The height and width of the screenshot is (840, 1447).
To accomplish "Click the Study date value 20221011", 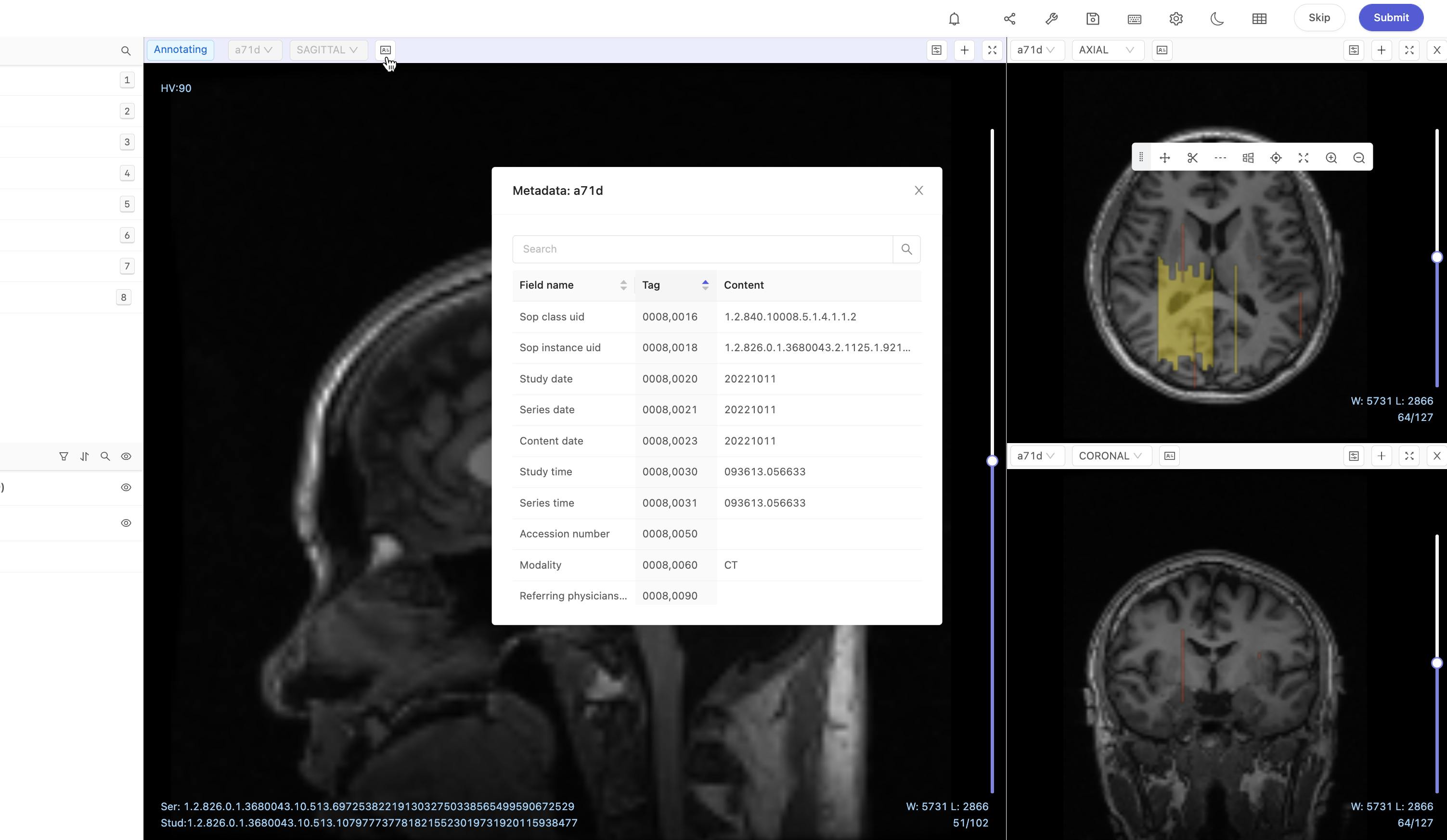I will click(x=750, y=379).
